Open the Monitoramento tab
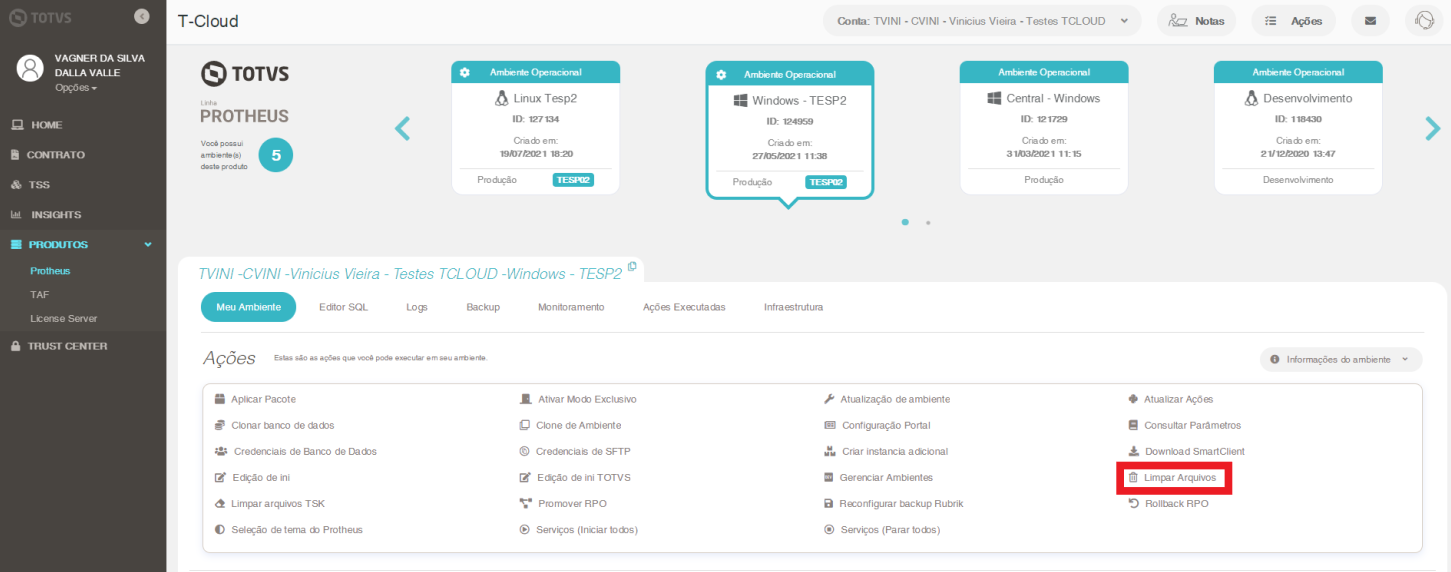This screenshot has height=572, width=1451. [x=571, y=307]
